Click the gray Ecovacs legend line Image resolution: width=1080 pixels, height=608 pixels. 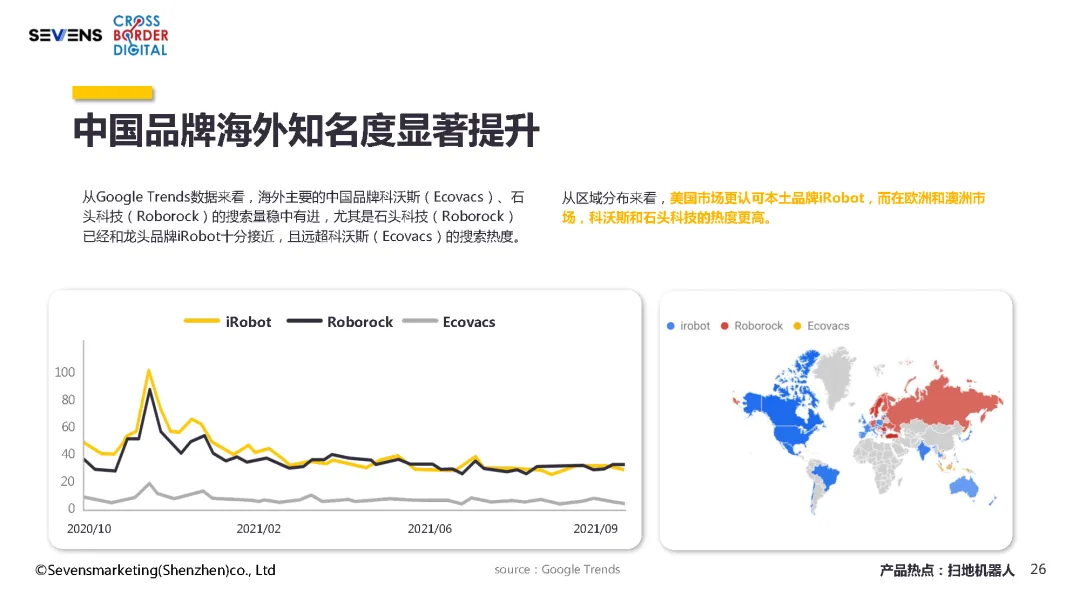click(x=419, y=321)
